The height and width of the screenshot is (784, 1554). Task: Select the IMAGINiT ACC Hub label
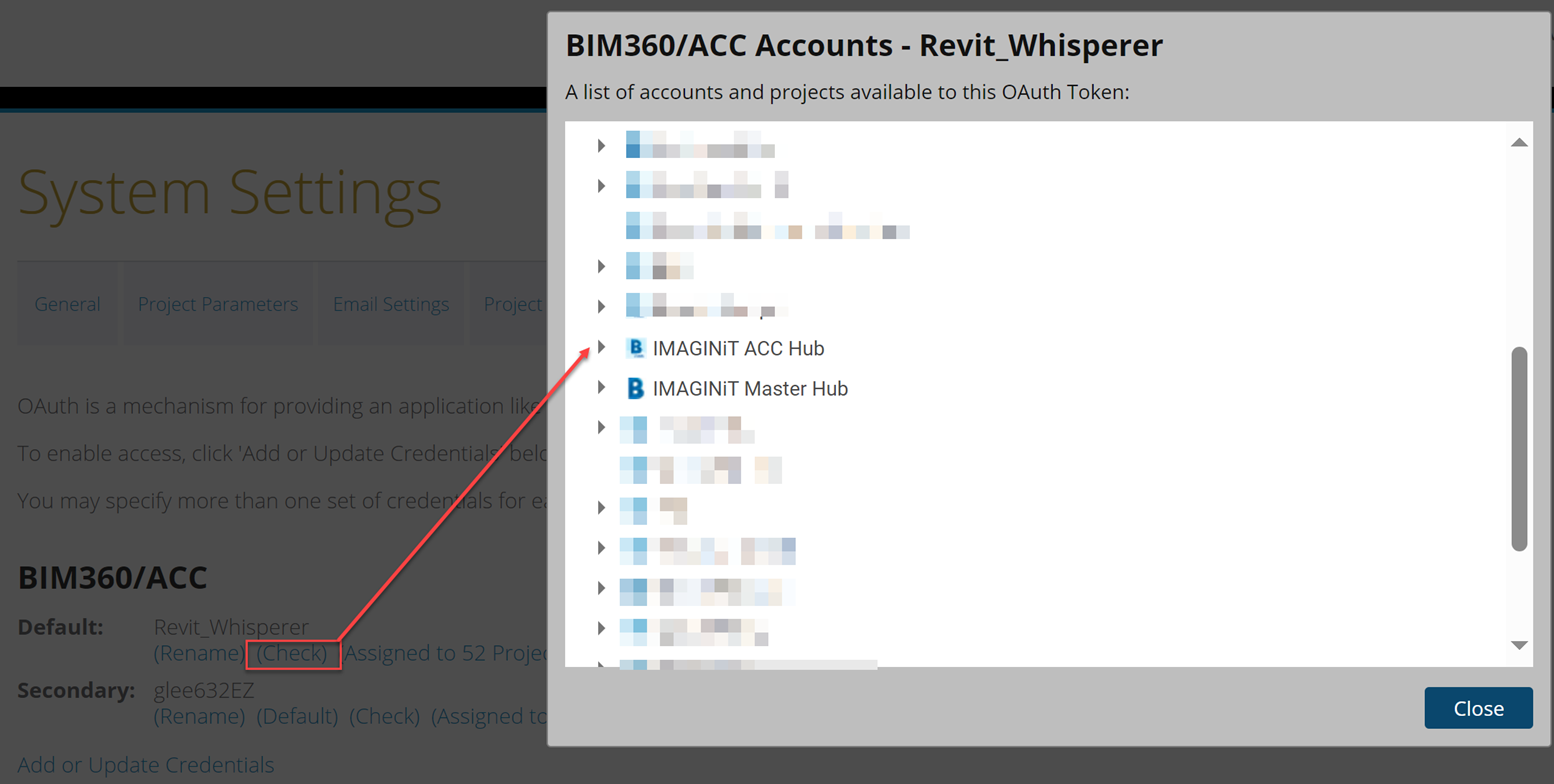coord(738,348)
